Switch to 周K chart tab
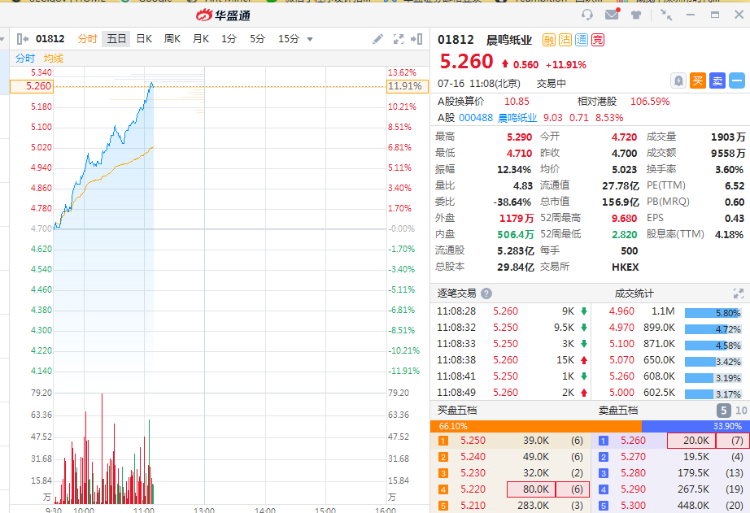 172,39
